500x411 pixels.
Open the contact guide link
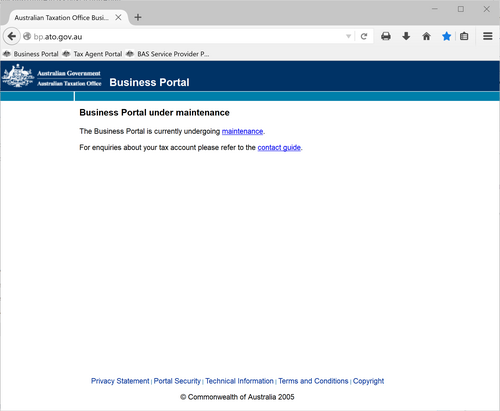279,147
